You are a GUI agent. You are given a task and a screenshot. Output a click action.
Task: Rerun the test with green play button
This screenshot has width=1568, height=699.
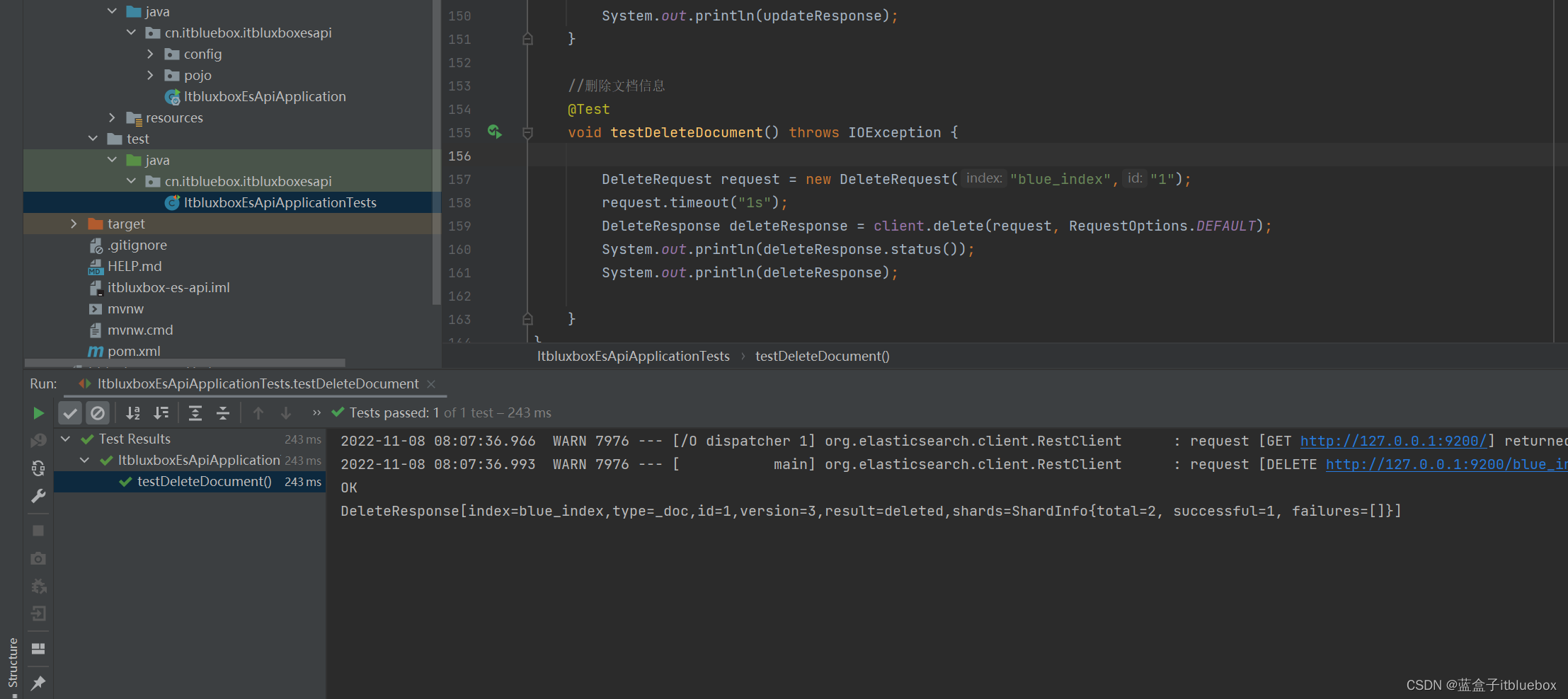[38, 413]
